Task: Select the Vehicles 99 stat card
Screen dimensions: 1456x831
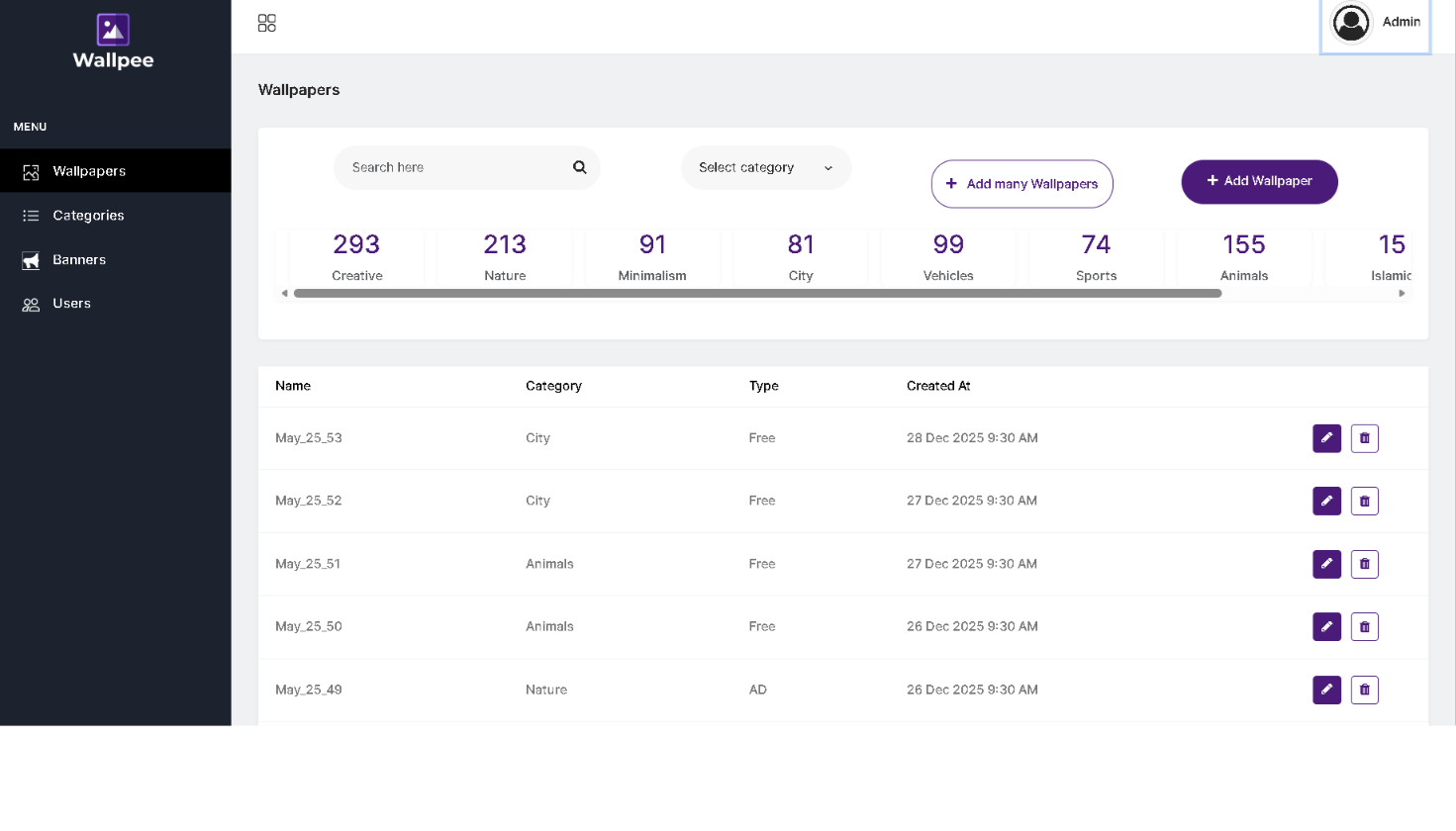Action: click(x=948, y=257)
